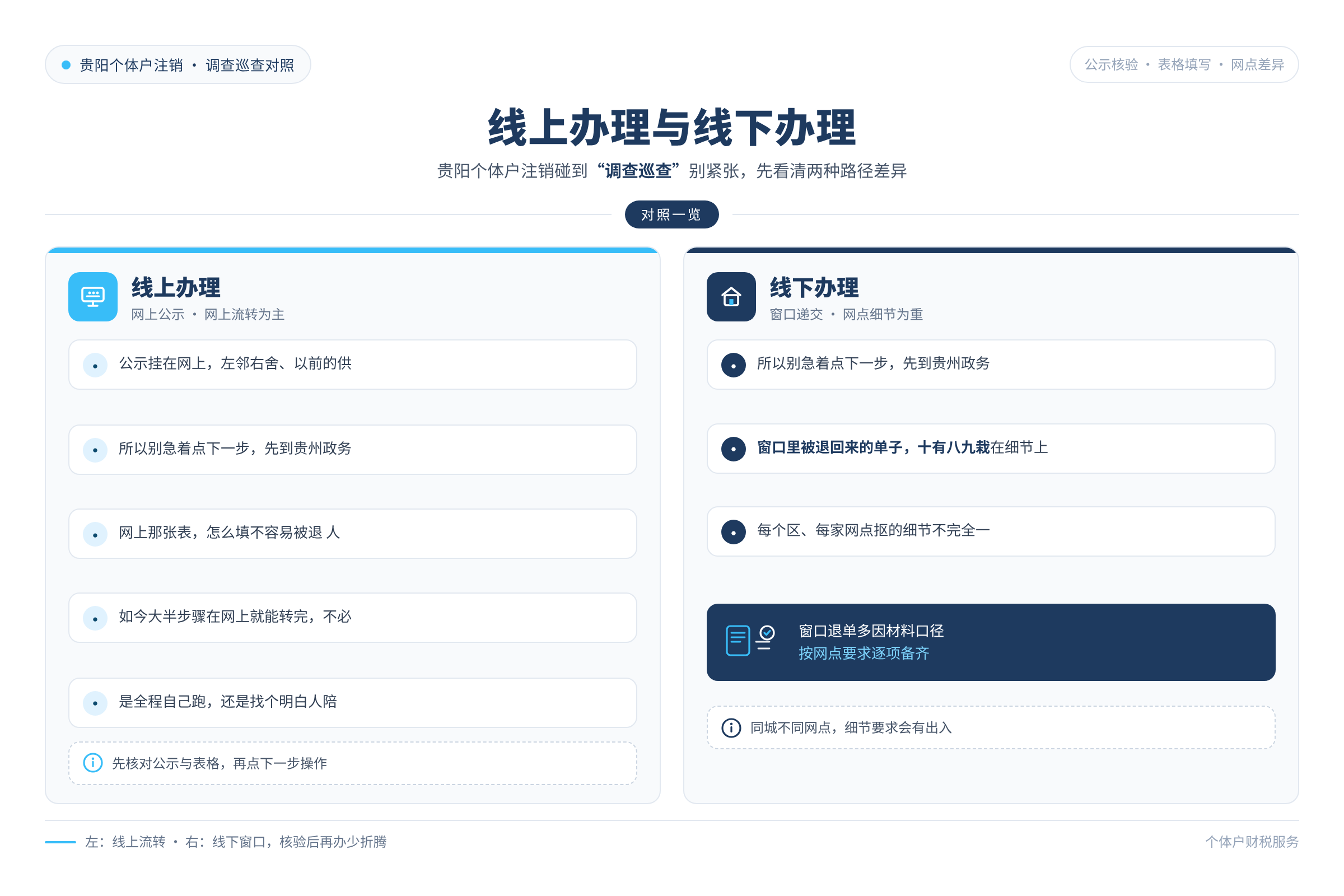This screenshot has height=896, width=1344.
Task: Click the 按网点要求逐项备齐 link text
Action: click(864, 653)
